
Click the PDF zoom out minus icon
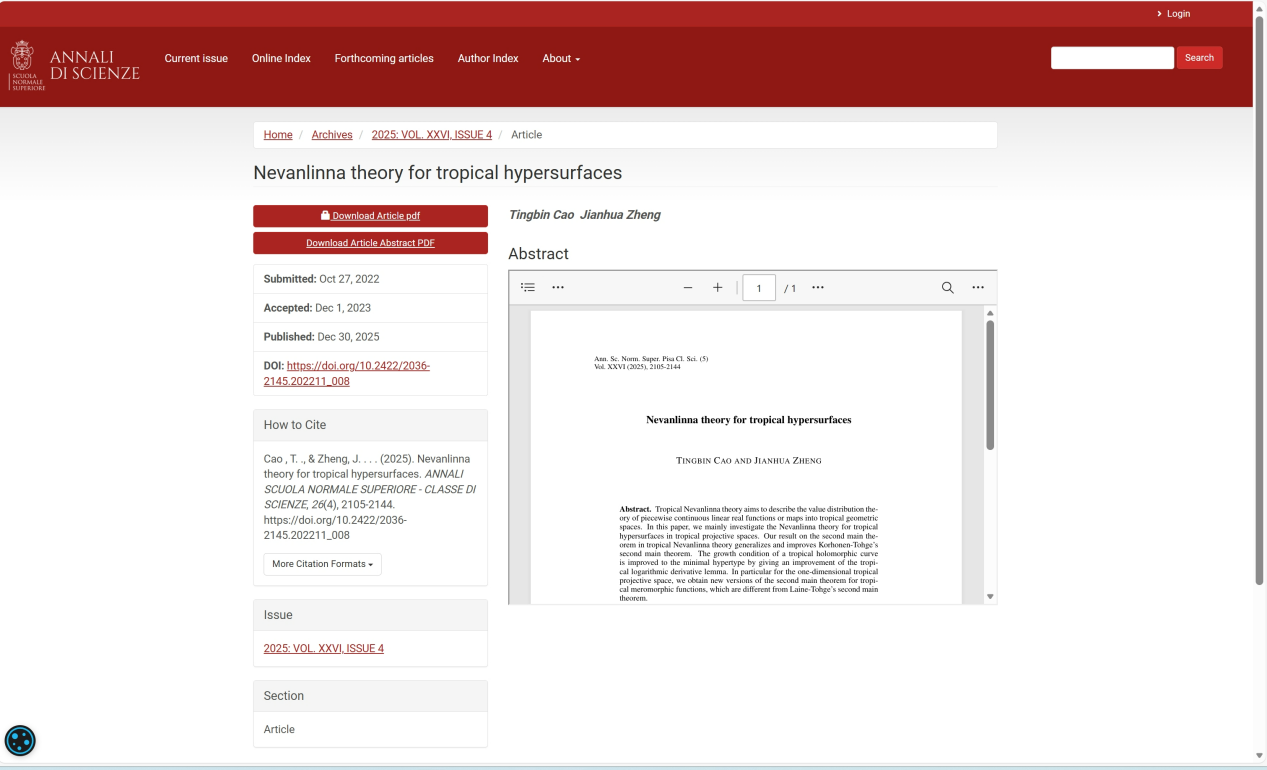pos(688,288)
